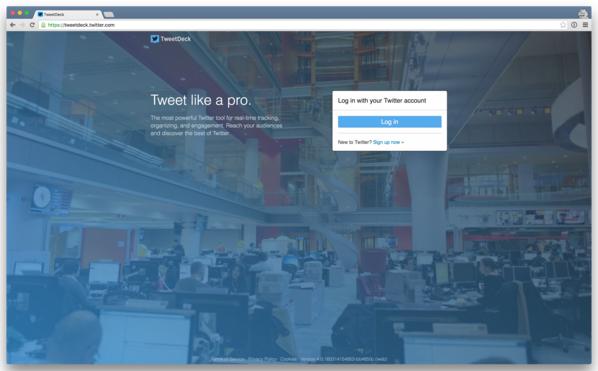
Task: Open the Chrome hamburger menu
Action: click(x=585, y=25)
